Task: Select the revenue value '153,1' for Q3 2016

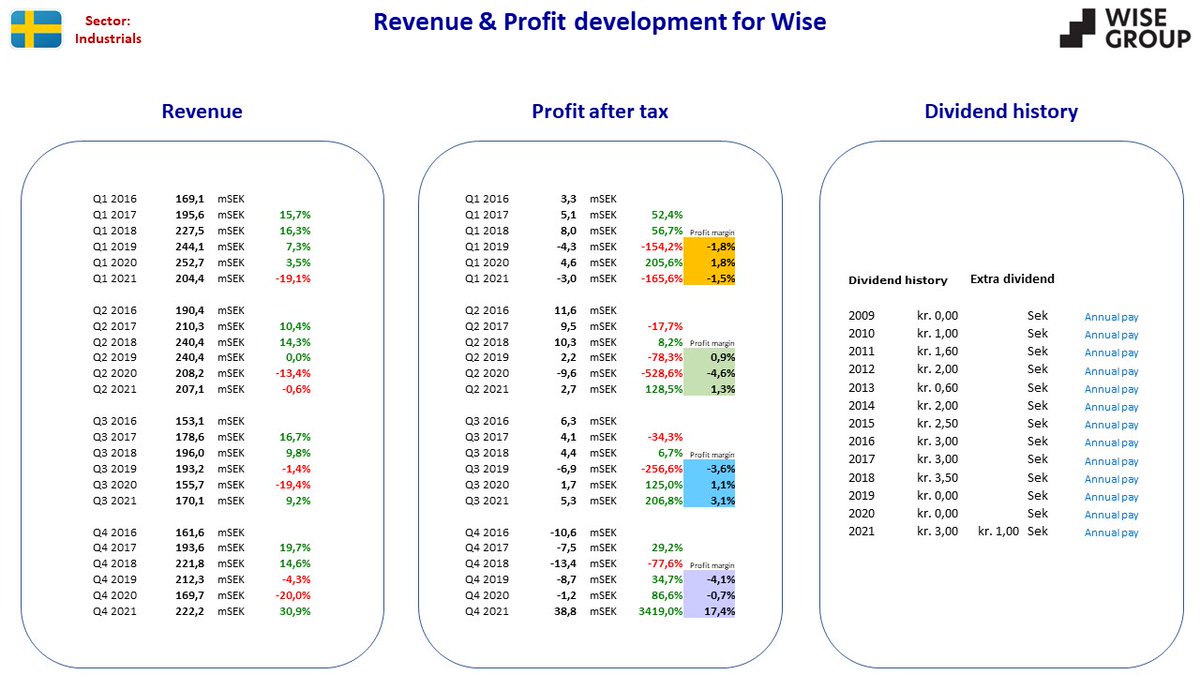Action: (x=191, y=422)
